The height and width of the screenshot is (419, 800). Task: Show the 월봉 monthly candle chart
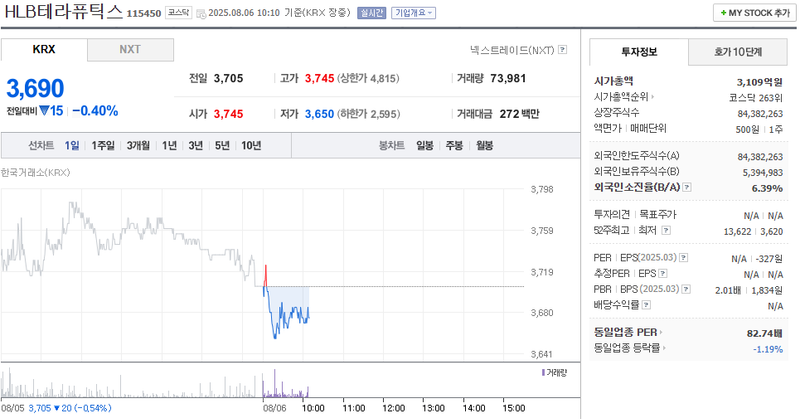pos(485,145)
